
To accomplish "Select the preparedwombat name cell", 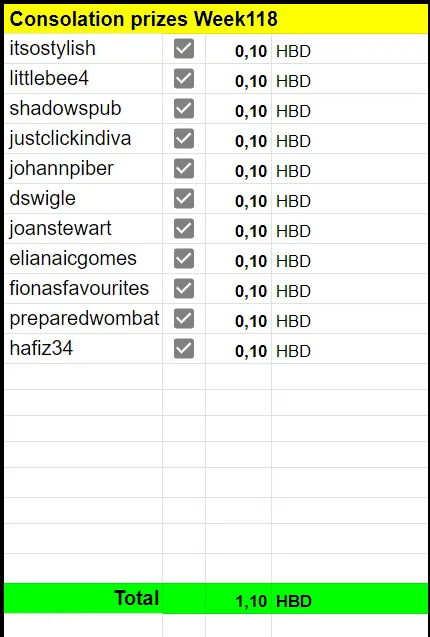I will [x=83, y=319].
